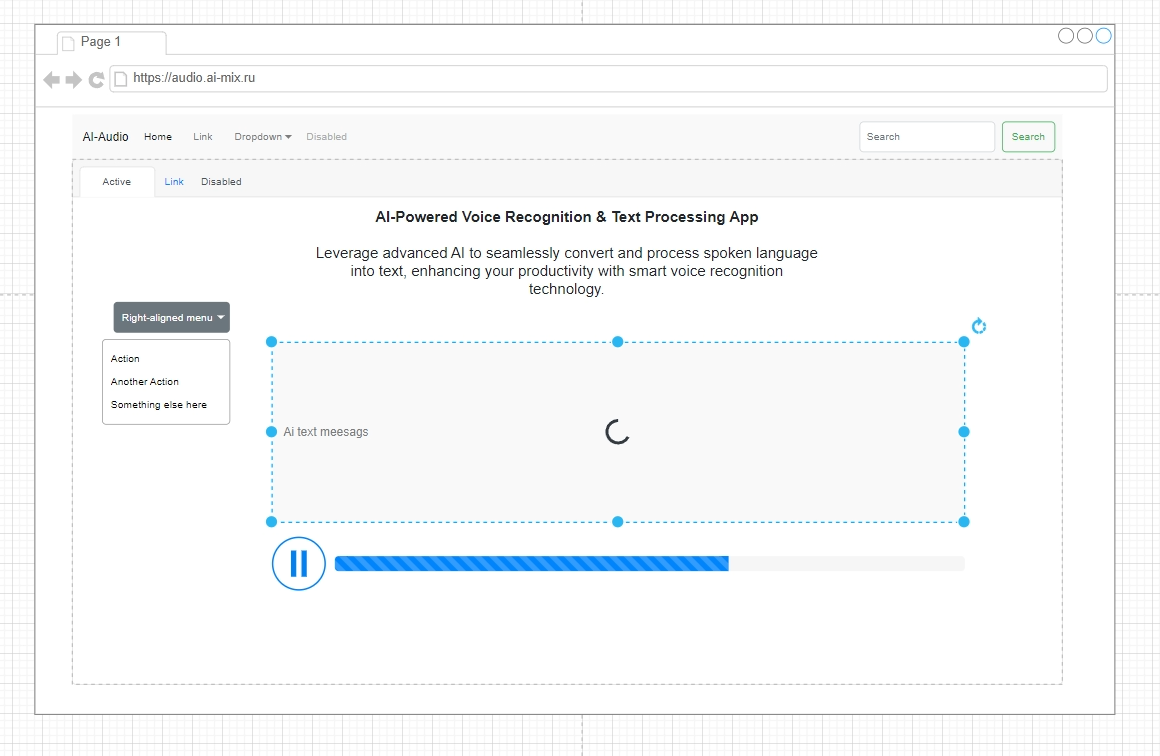Viewport: 1160px width, 756px height.
Task: Click the Disabled navbar item
Action: point(326,137)
